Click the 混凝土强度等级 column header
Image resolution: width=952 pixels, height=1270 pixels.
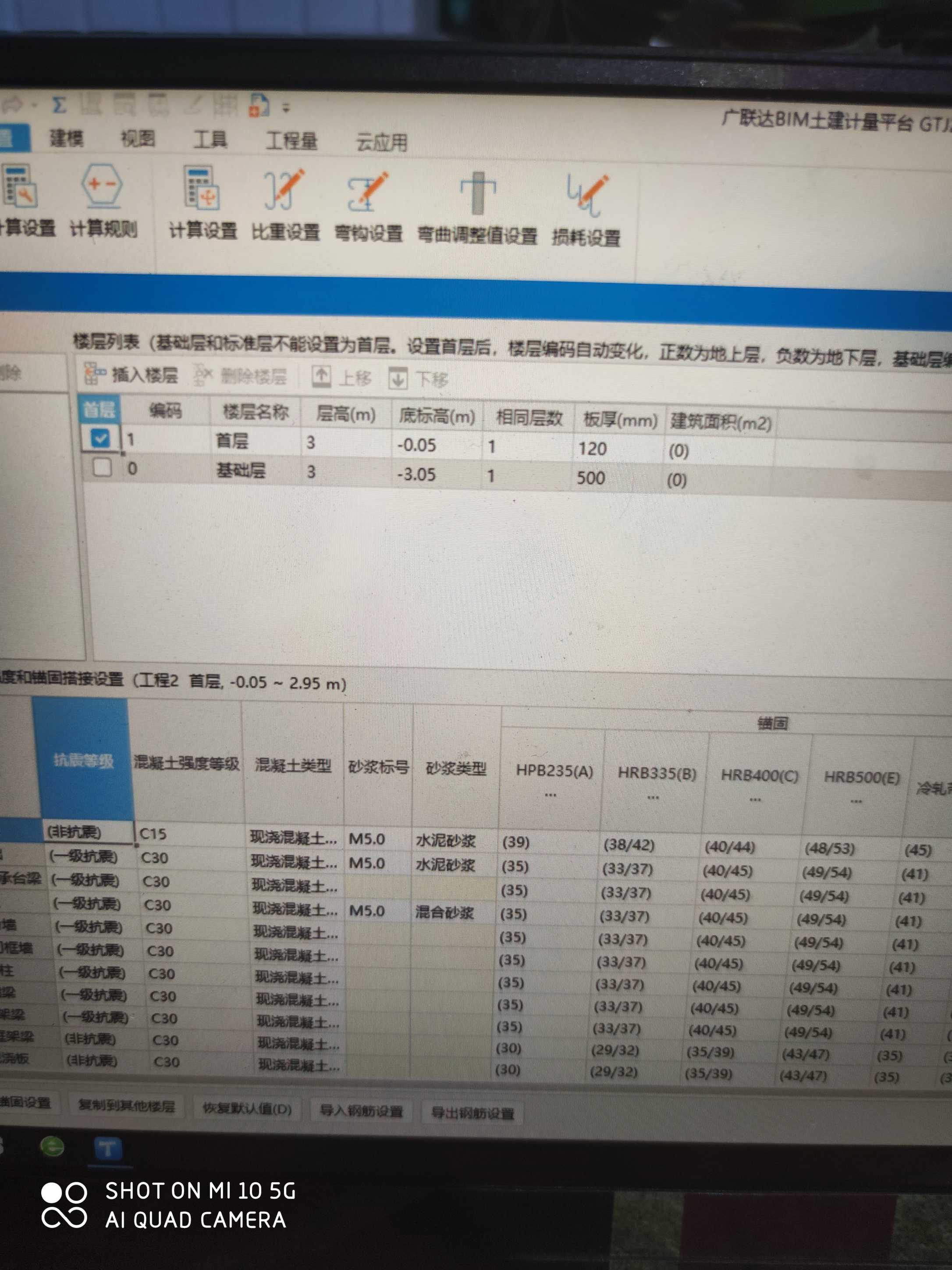point(186,763)
